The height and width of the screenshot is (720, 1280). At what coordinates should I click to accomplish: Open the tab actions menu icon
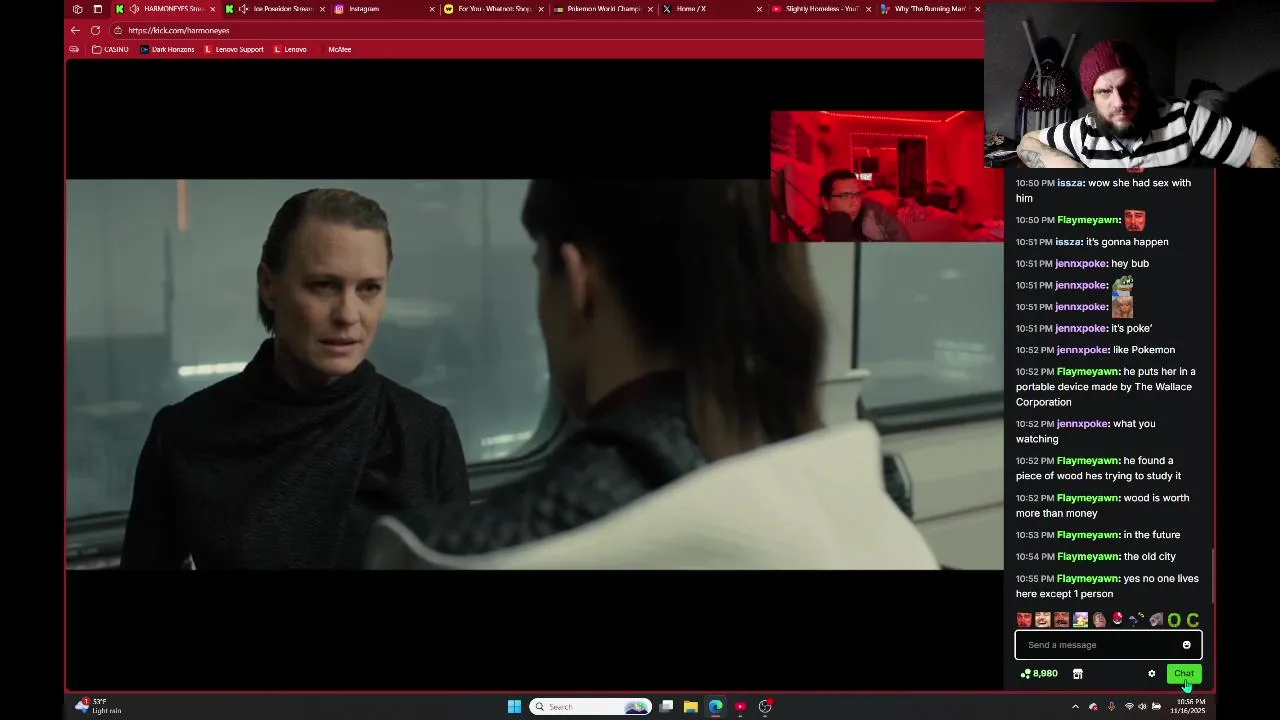(97, 9)
